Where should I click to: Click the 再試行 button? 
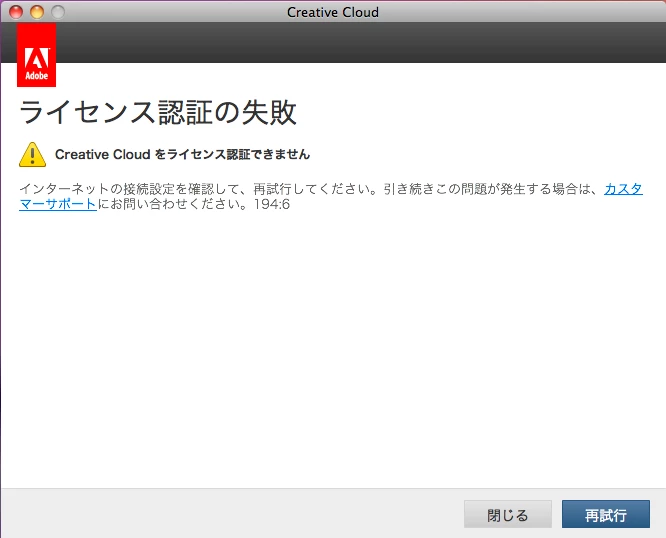[606, 514]
